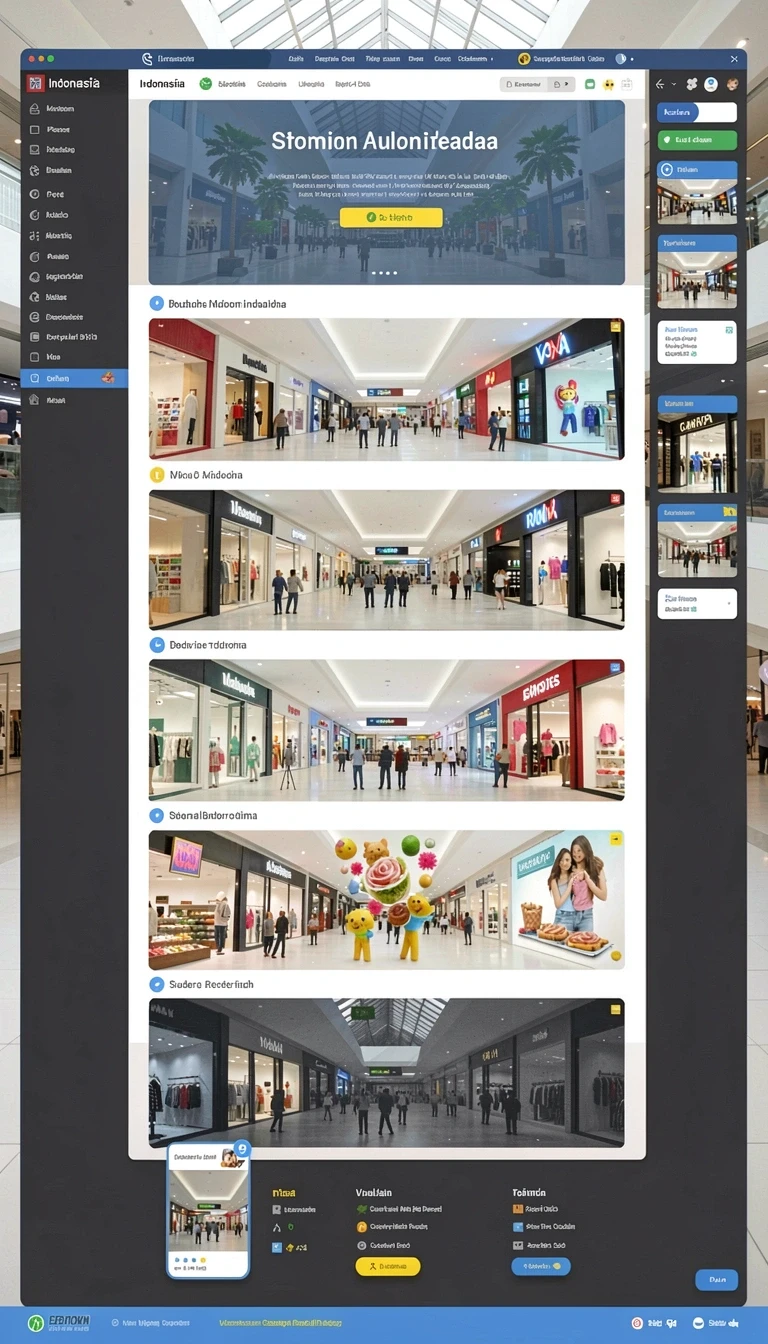
Task: Click the blue pill button in footer 'Toāindn' column
Action: tap(541, 1266)
